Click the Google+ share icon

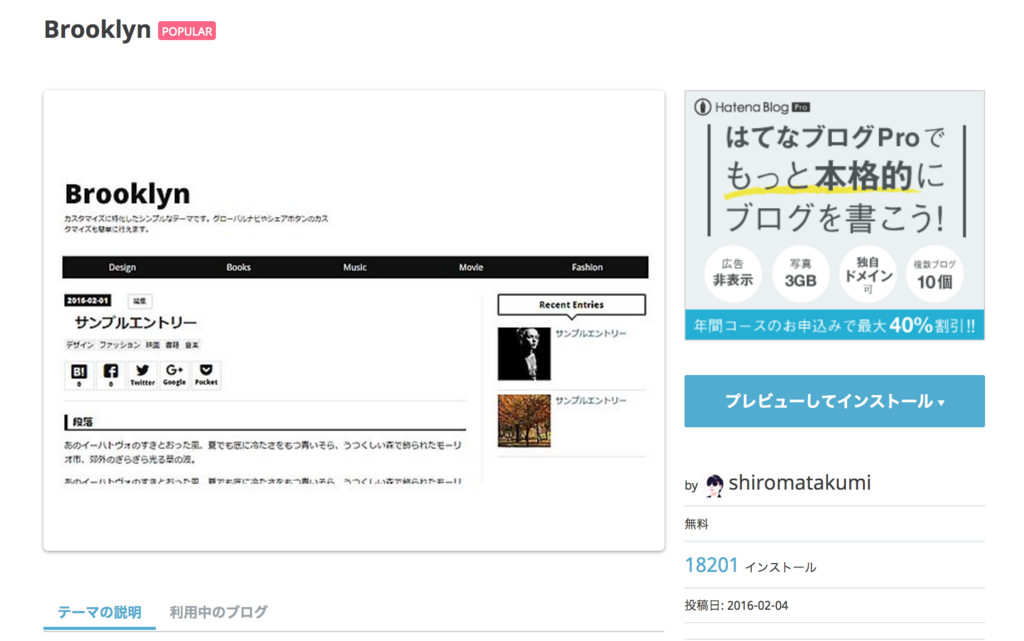[x=173, y=375]
